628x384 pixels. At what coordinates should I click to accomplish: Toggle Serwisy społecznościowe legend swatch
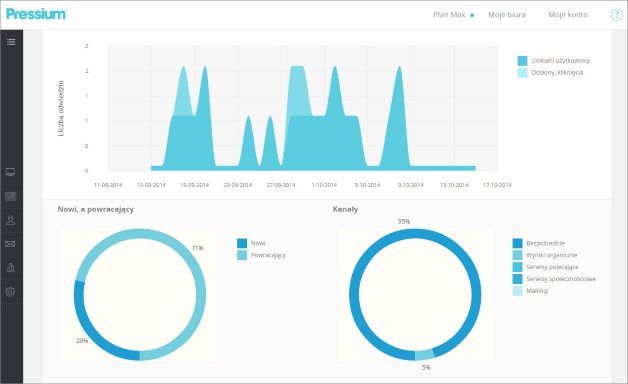[x=517, y=279]
